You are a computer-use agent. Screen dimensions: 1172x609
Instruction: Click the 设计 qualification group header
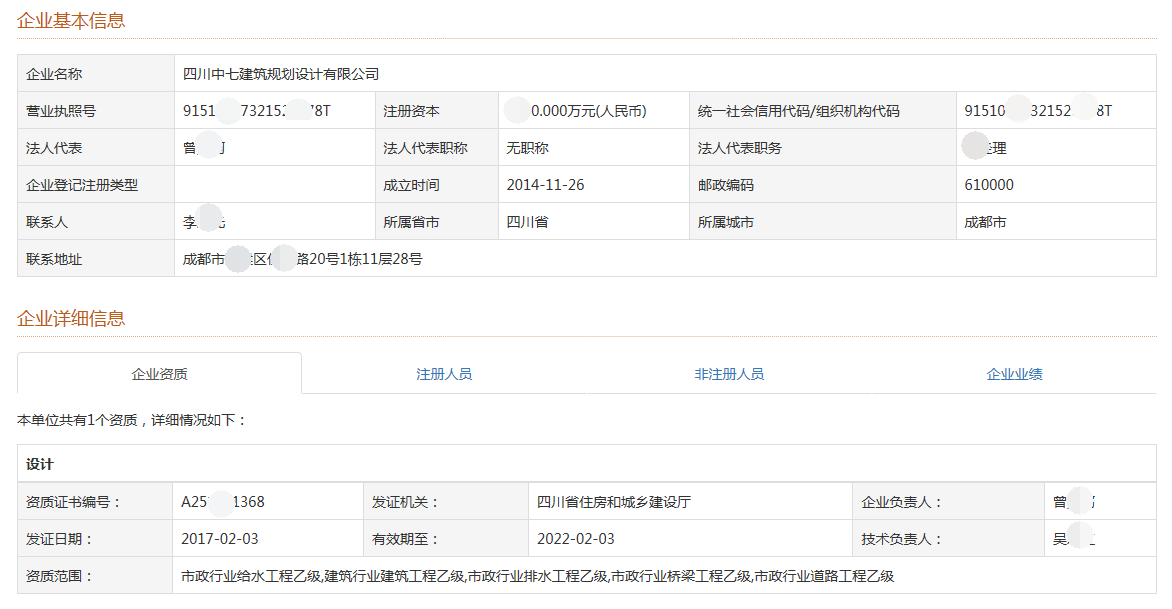pyautogui.click(x=40, y=464)
